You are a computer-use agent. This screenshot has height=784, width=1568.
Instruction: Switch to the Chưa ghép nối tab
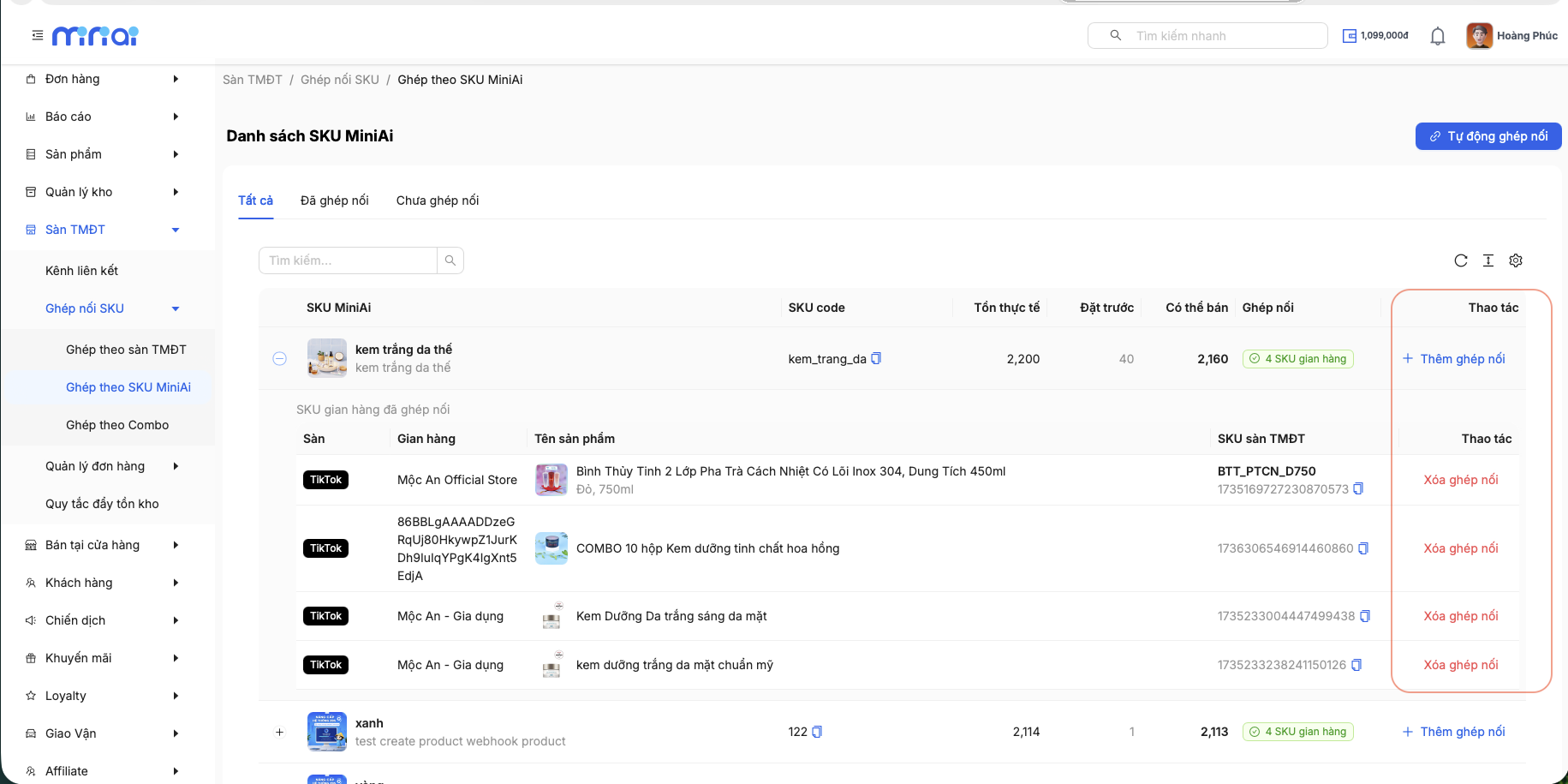(x=438, y=200)
